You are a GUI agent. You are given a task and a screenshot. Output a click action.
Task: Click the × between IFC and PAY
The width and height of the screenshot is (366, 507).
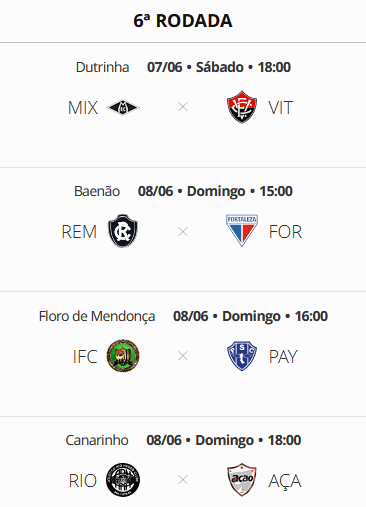coord(183,356)
